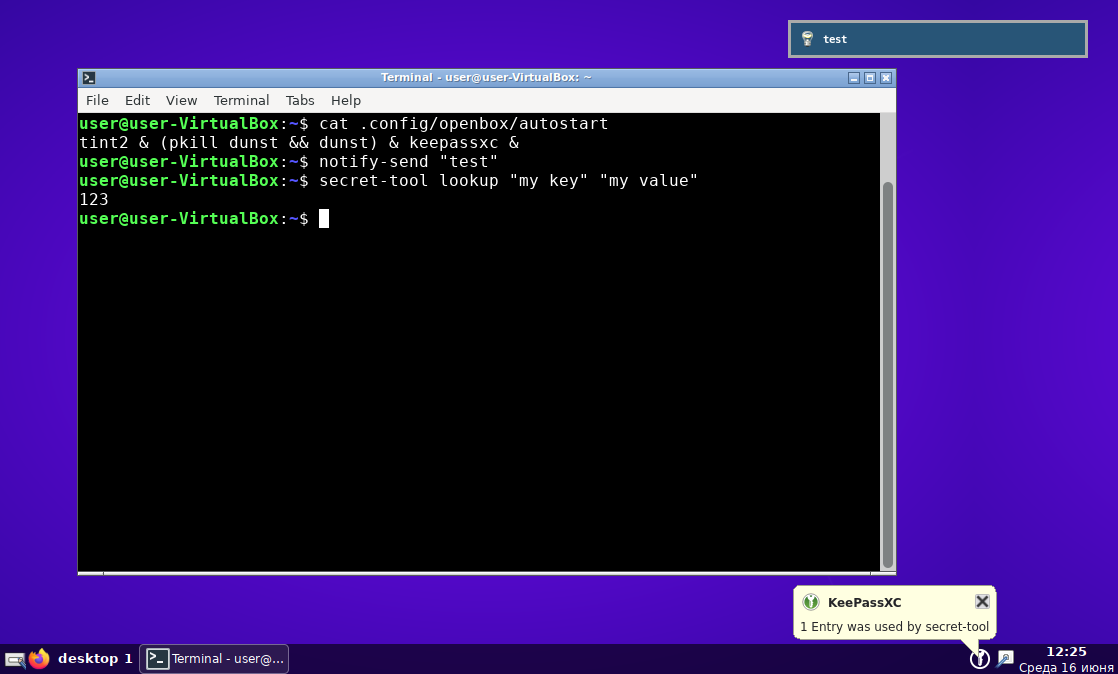Open the Edit menu
The height and width of the screenshot is (674, 1118).
point(137,100)
